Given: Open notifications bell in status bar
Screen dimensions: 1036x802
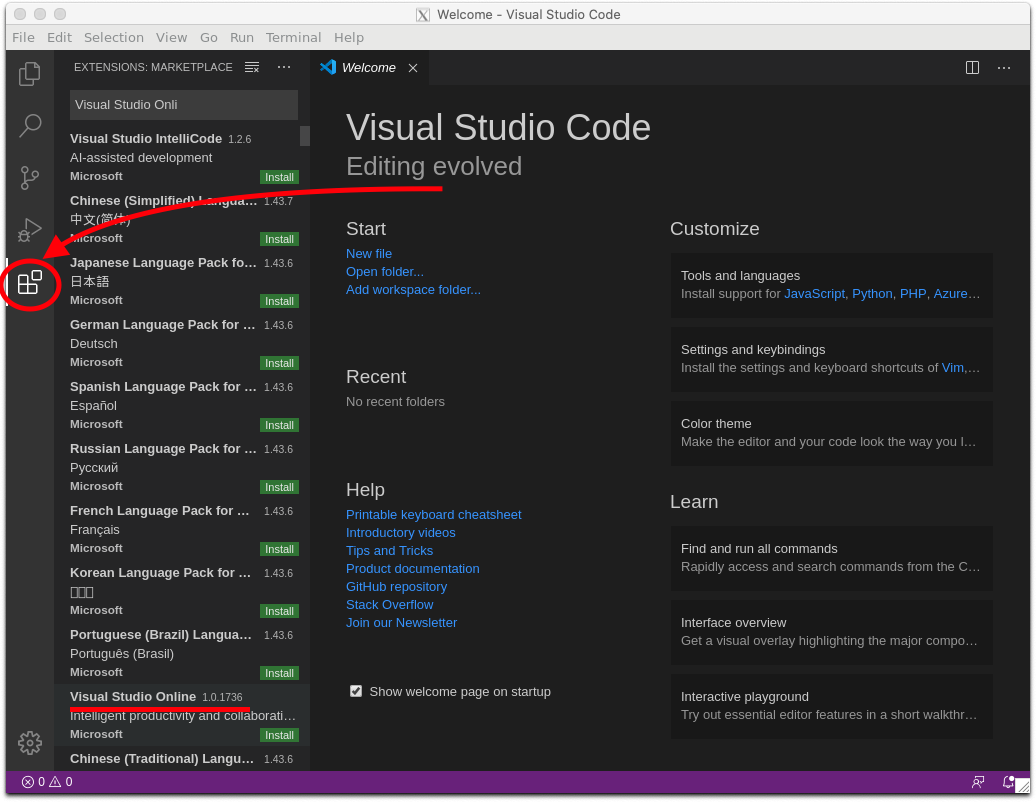Looking at the screenshot, I should [x=1008, y=782].
